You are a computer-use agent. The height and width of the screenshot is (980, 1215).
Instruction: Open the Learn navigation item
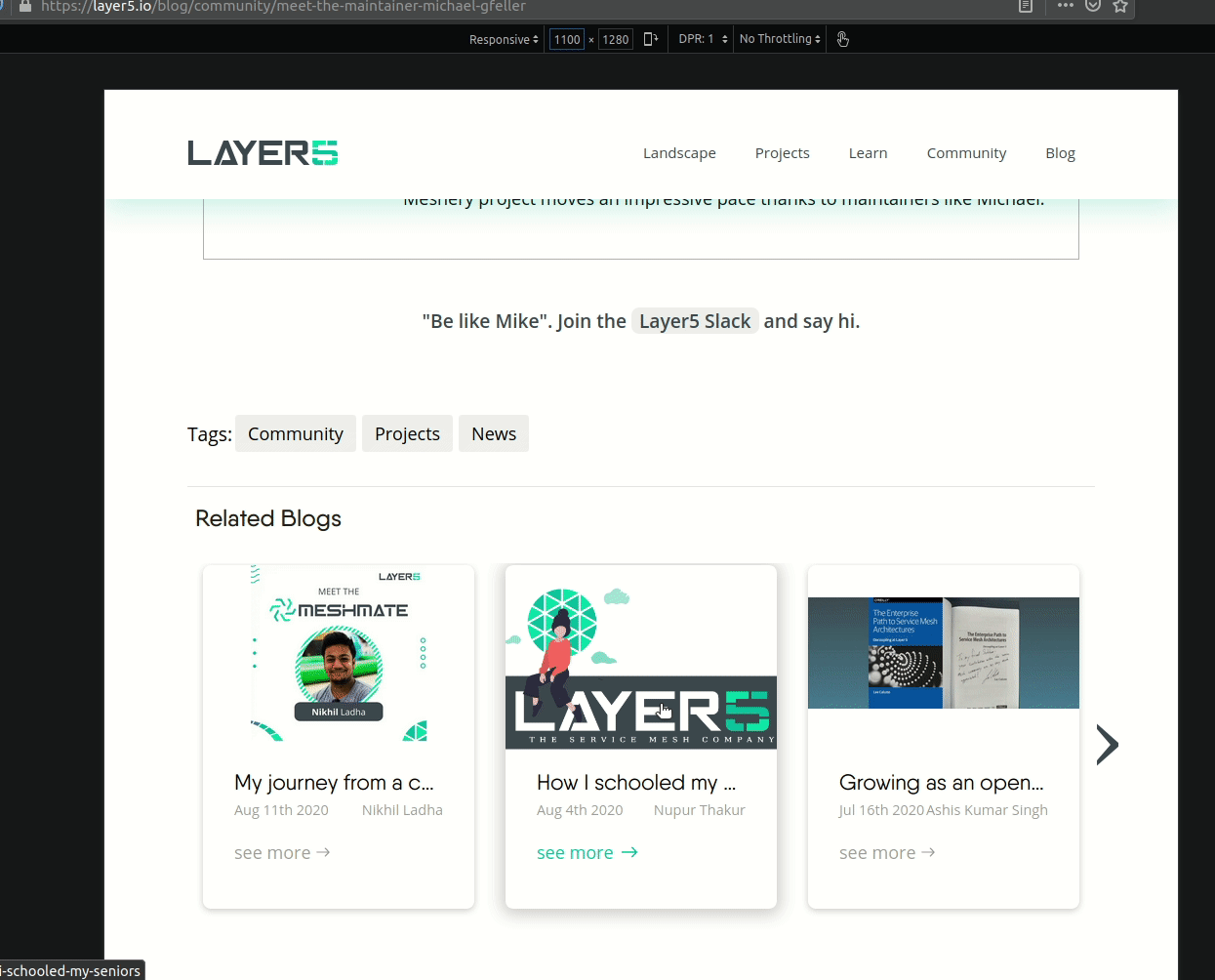tap(868, 153)
